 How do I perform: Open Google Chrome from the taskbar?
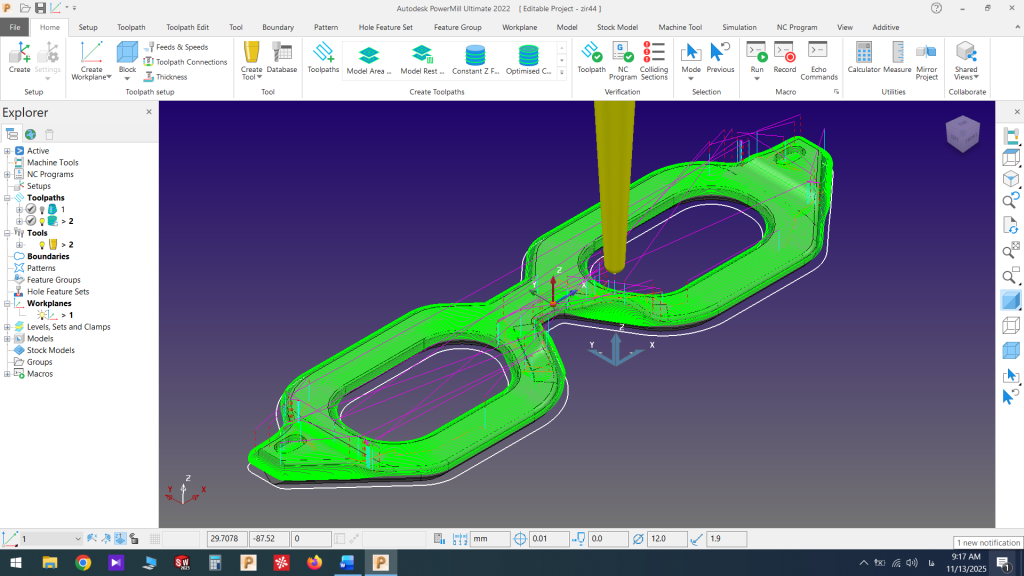click(x=83, y=562)
